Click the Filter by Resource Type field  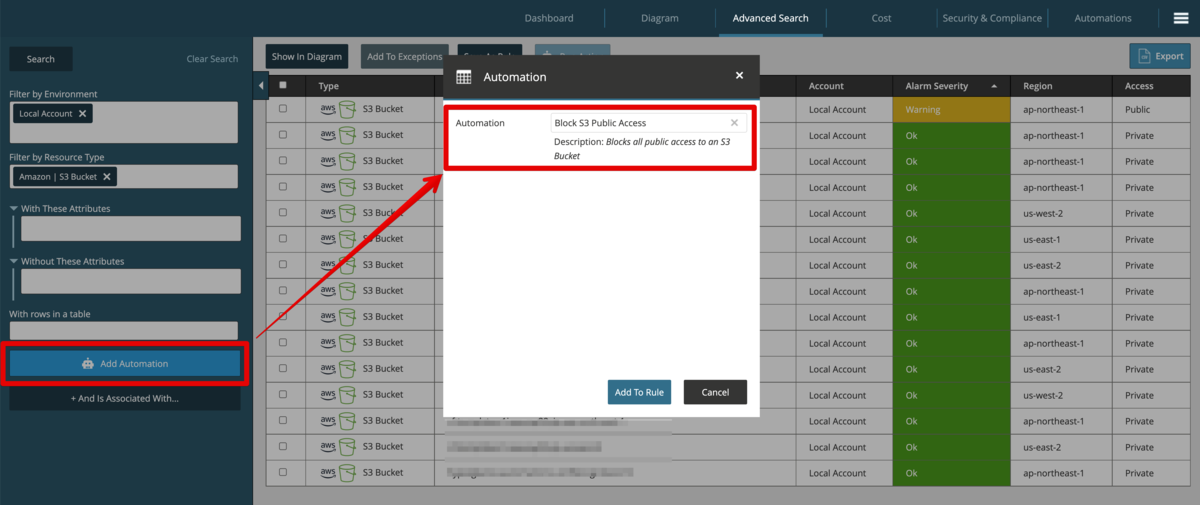tap(123, 177)
